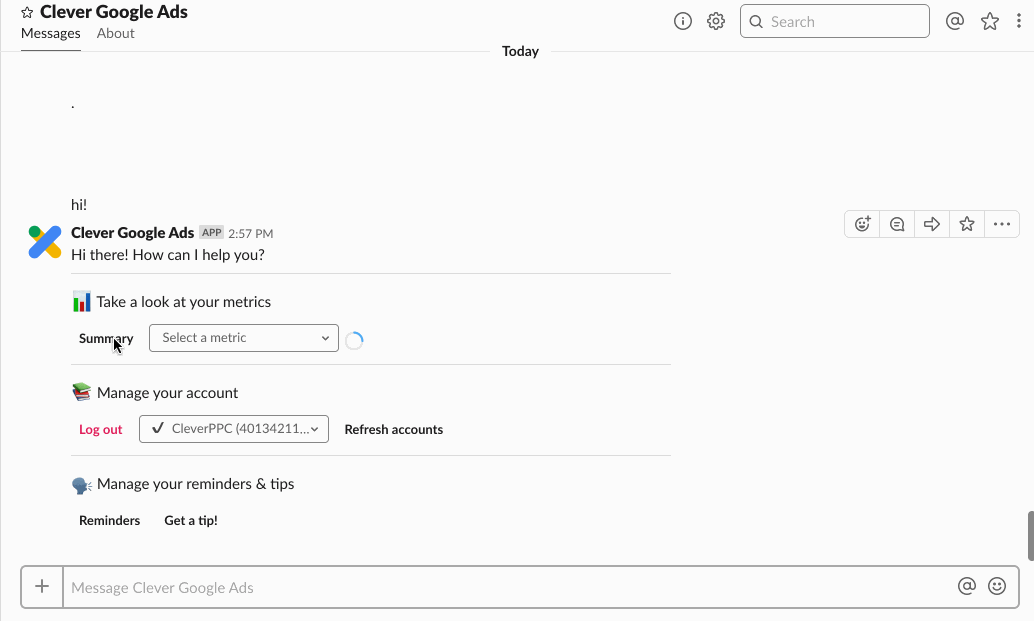Open the vertical dots more menu

(1019, 21)
